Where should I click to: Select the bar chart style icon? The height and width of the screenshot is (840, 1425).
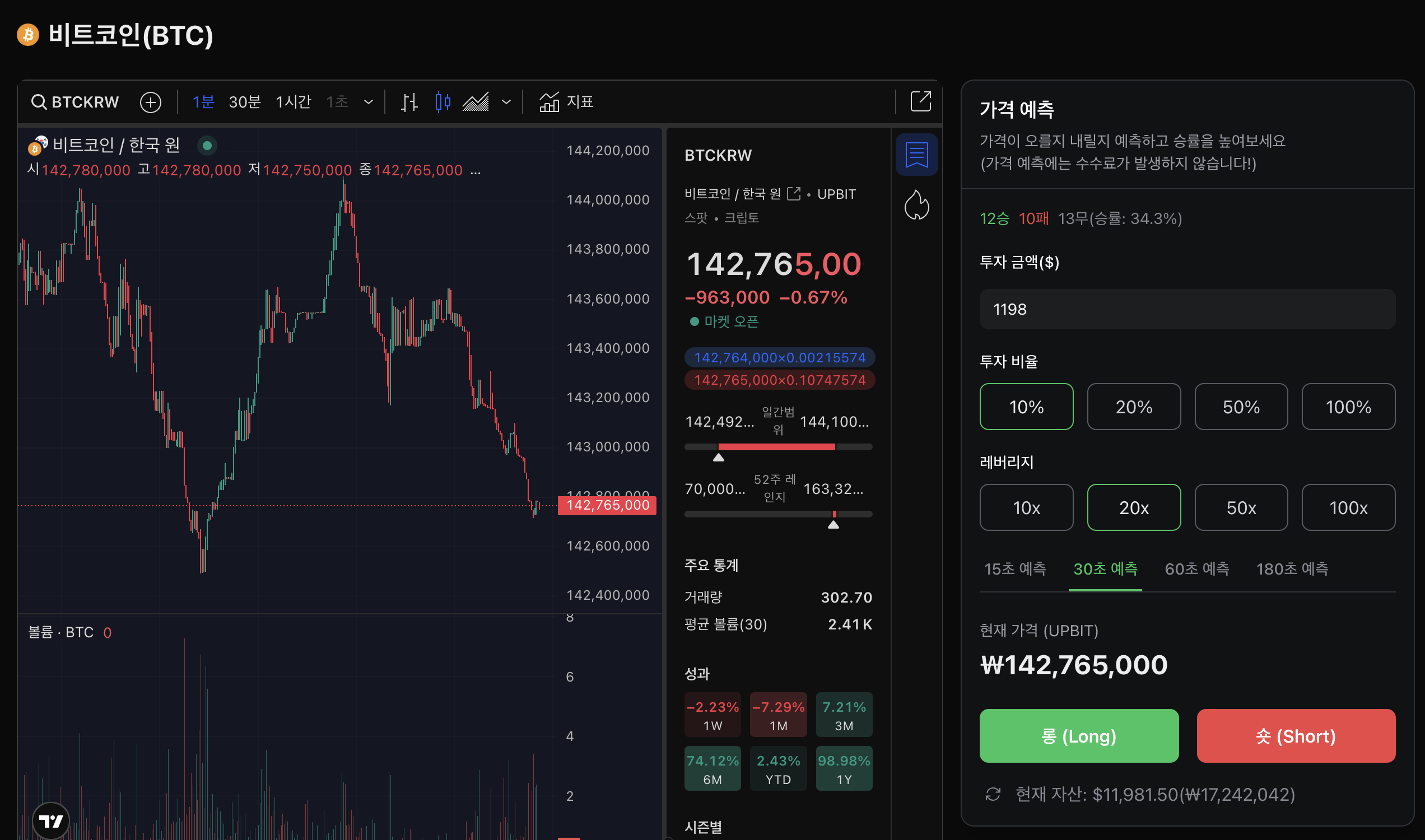coord(409,102)
